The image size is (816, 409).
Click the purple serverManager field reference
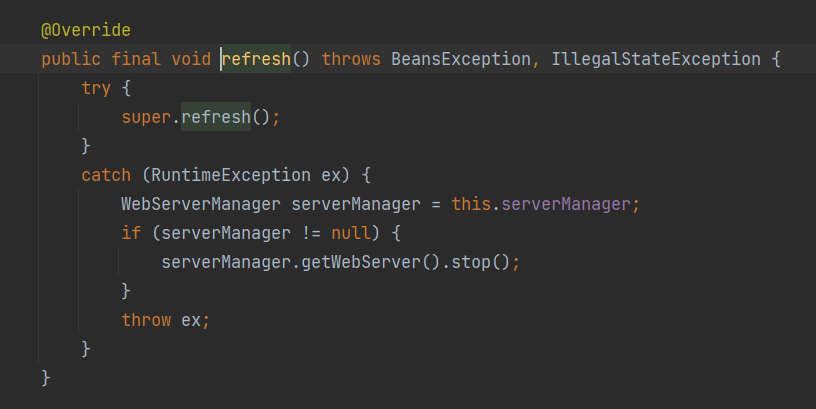click(566, 204)
